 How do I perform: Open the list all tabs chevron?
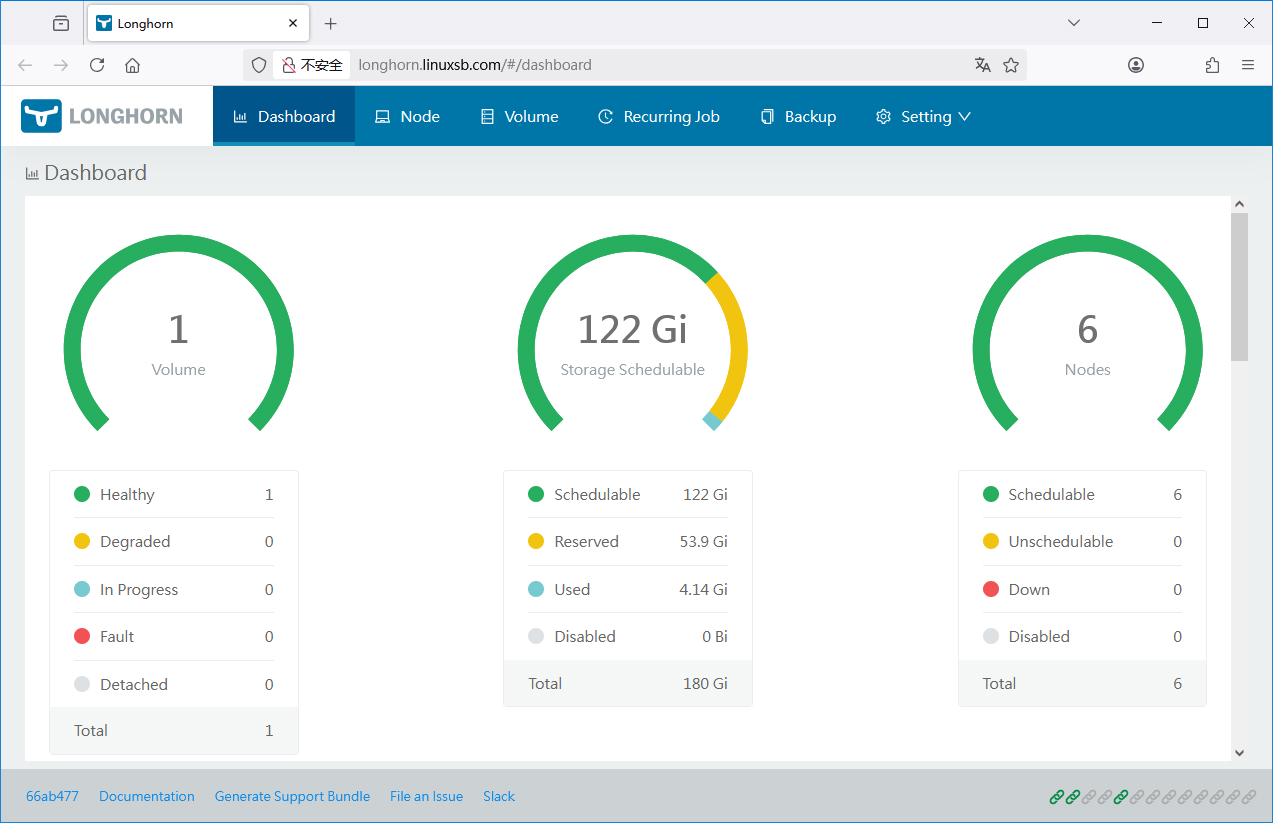point(1074,23)
